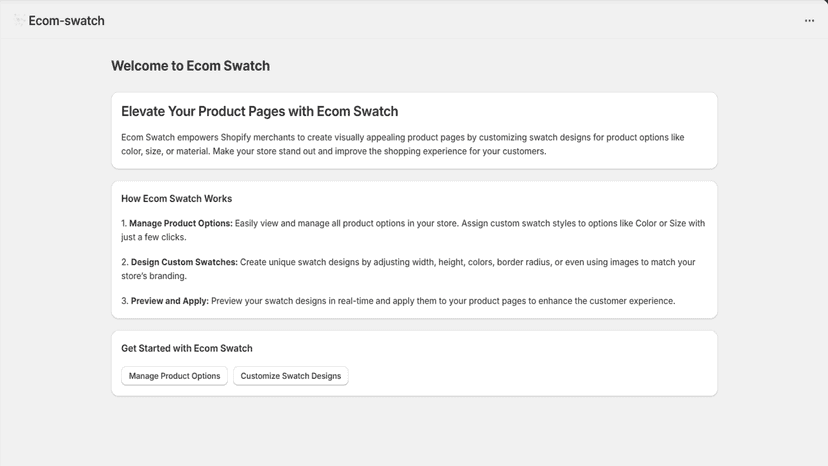Click the bold Design Custom Swatches: label

pos(184,262)
